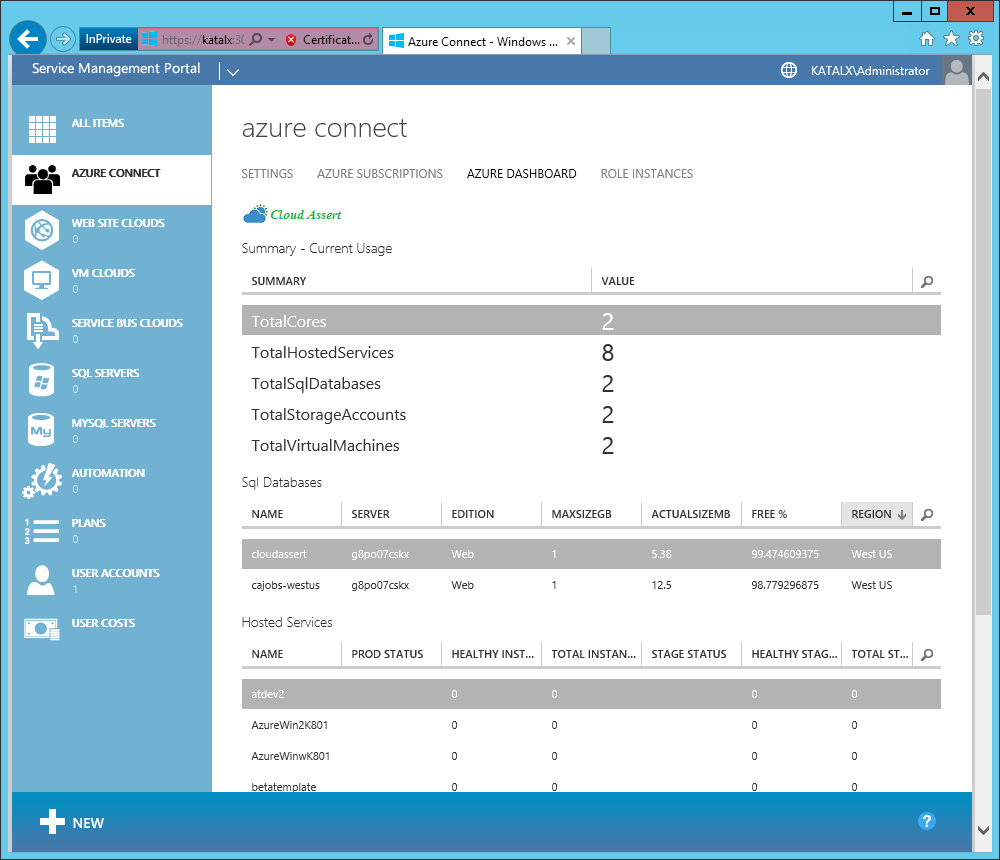Click Service Management Portal title
The image size is (1000, 860).
pos(116,68)
